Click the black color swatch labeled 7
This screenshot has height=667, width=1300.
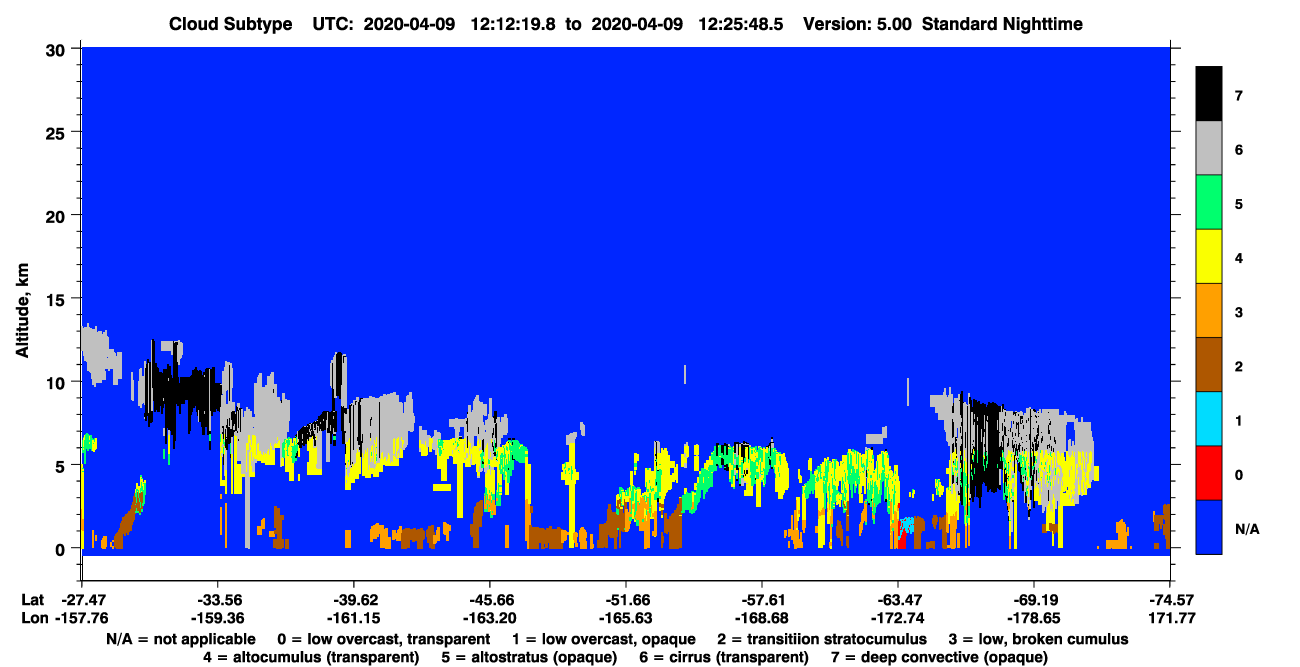[1209, 94]
